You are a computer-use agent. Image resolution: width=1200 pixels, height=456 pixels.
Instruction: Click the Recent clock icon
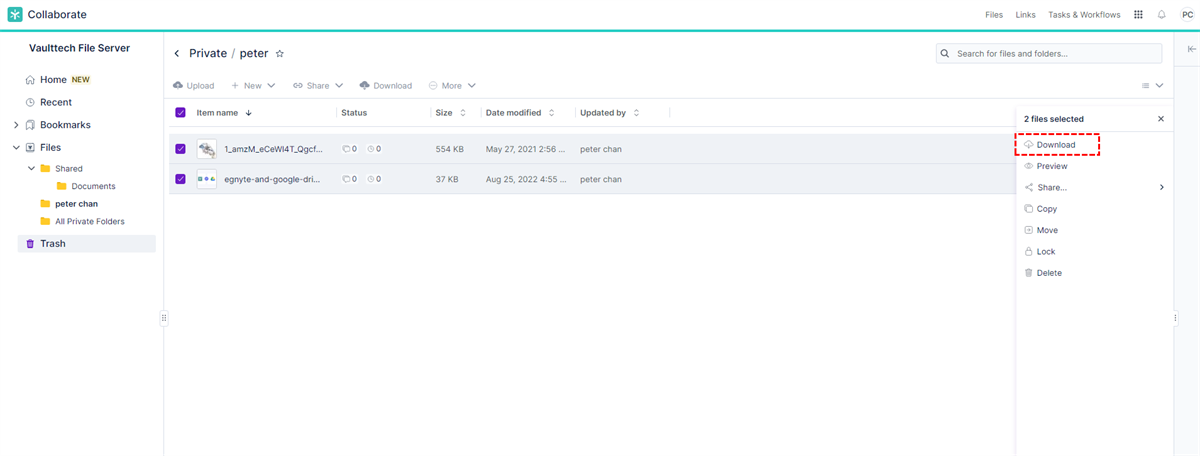[x=30, y=102]
